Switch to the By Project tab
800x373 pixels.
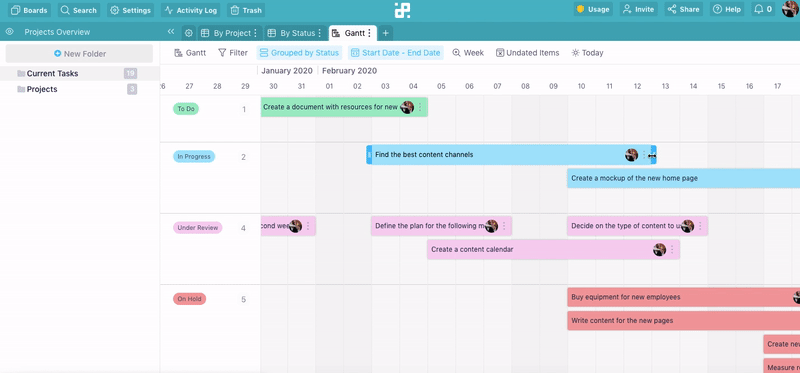[x=226, y=33]
